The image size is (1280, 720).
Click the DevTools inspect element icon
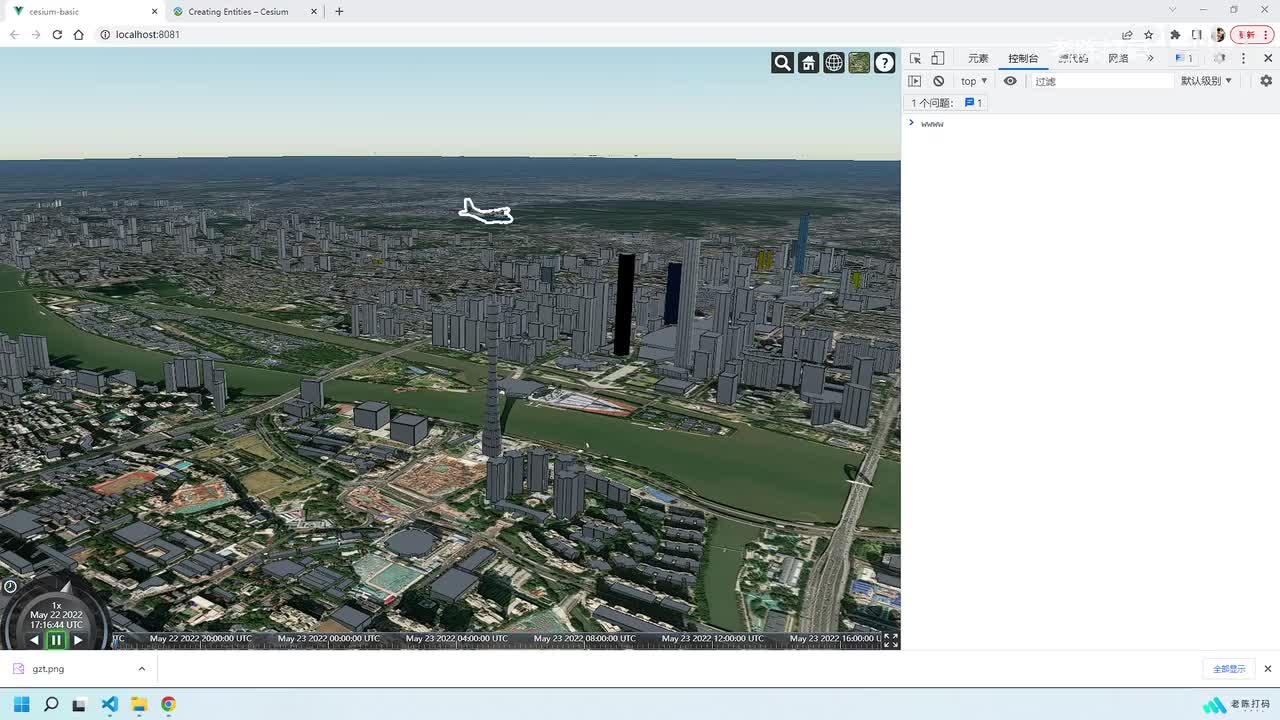pos(915,59)
